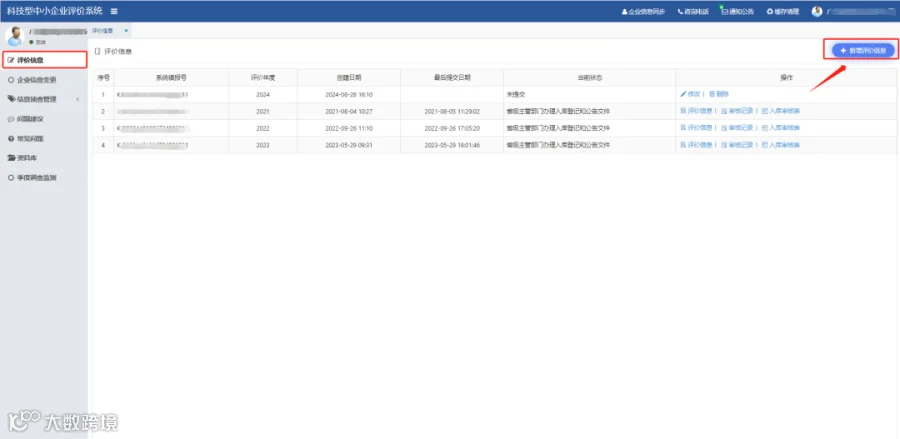
Task: Open 入库审核表 link in the 2022 row
Action: click(781, 128)
